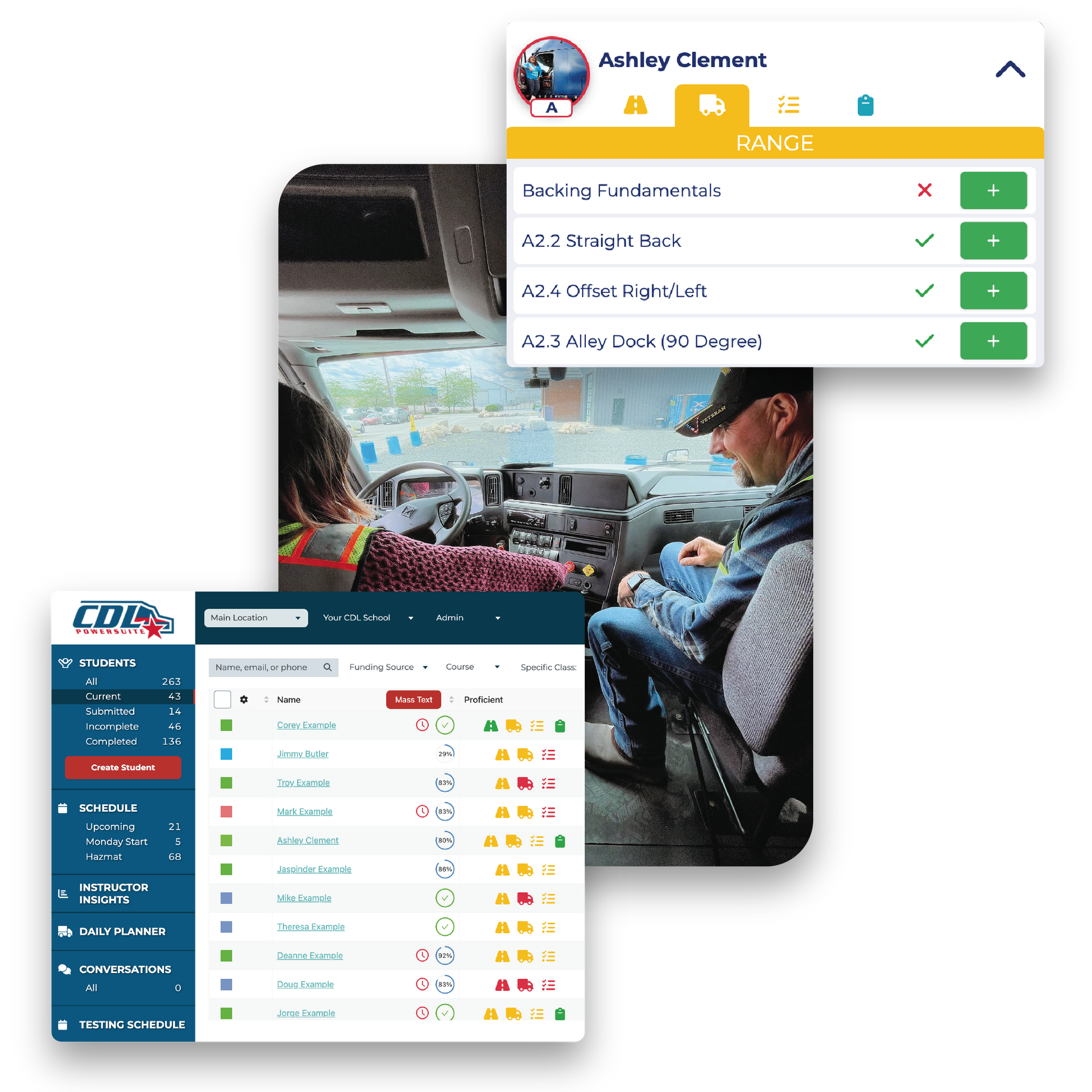Screen dimensions: 1092x1092
Task: Click the truck icon for Jimmy Butler
Action: [x=529, y=756]
